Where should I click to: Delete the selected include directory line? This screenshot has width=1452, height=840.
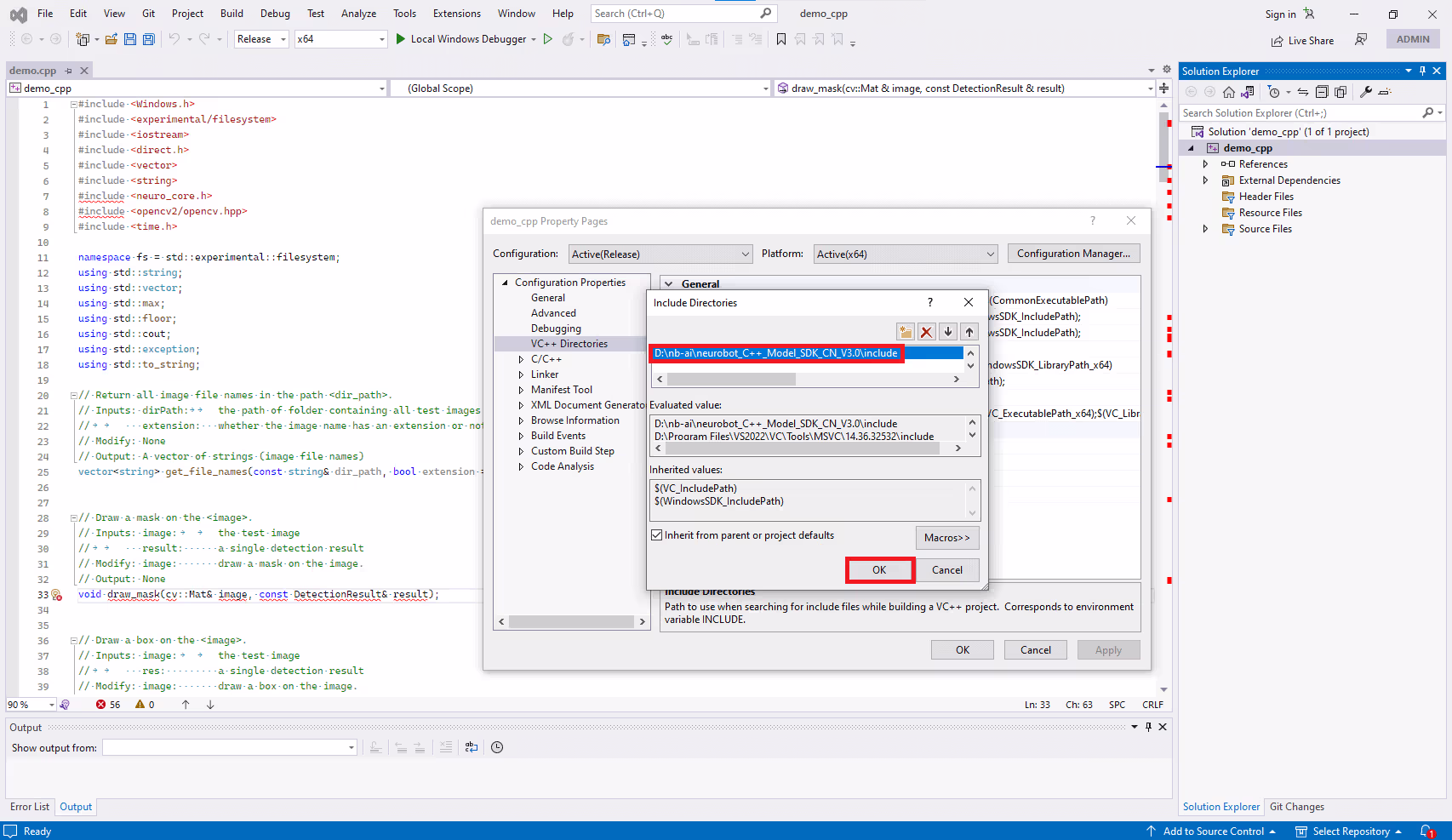pos(927,332)
